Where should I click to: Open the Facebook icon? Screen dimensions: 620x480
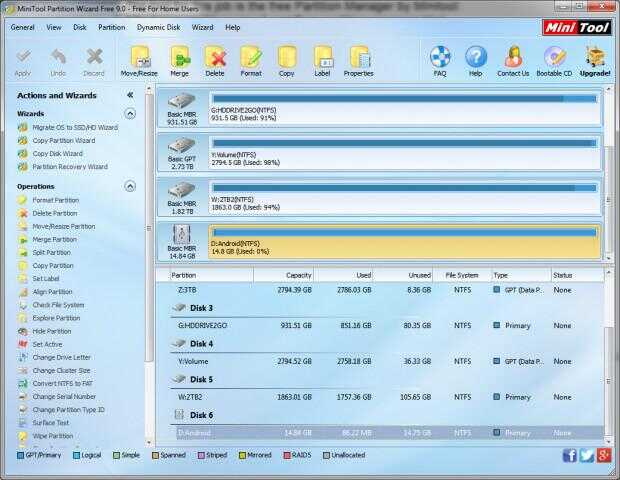[569, 455]
